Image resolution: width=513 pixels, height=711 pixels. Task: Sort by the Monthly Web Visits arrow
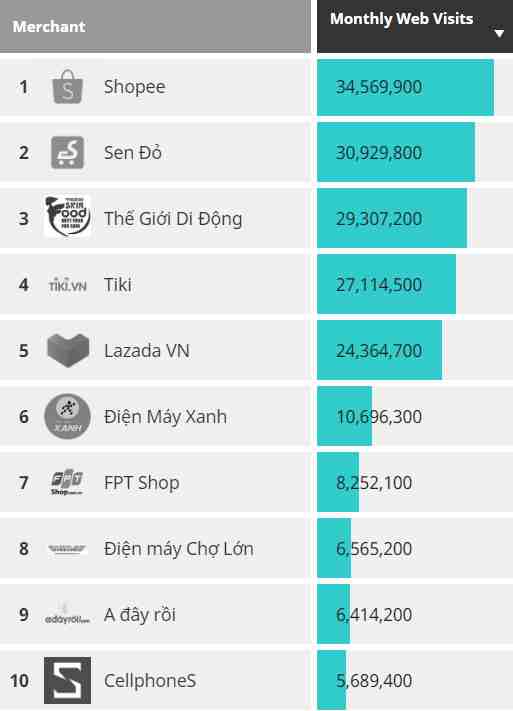[x=499, y=33]
